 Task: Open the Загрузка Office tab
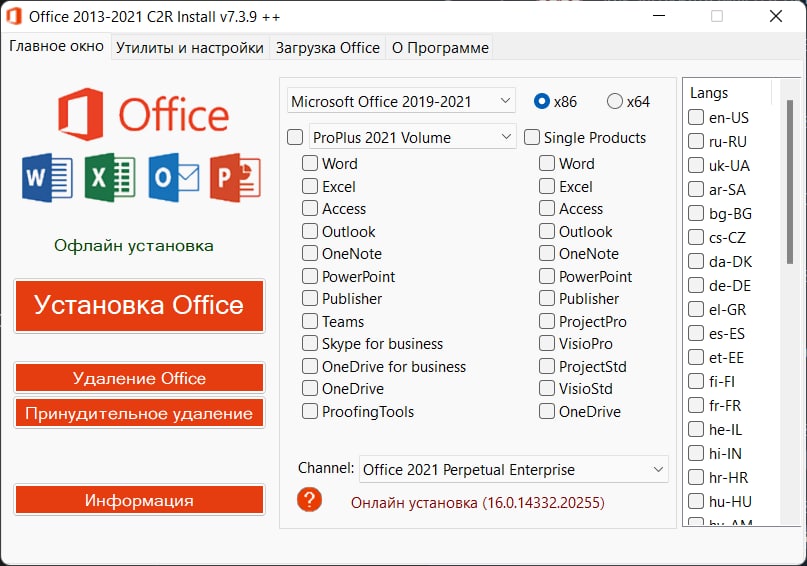click(327, 47)
